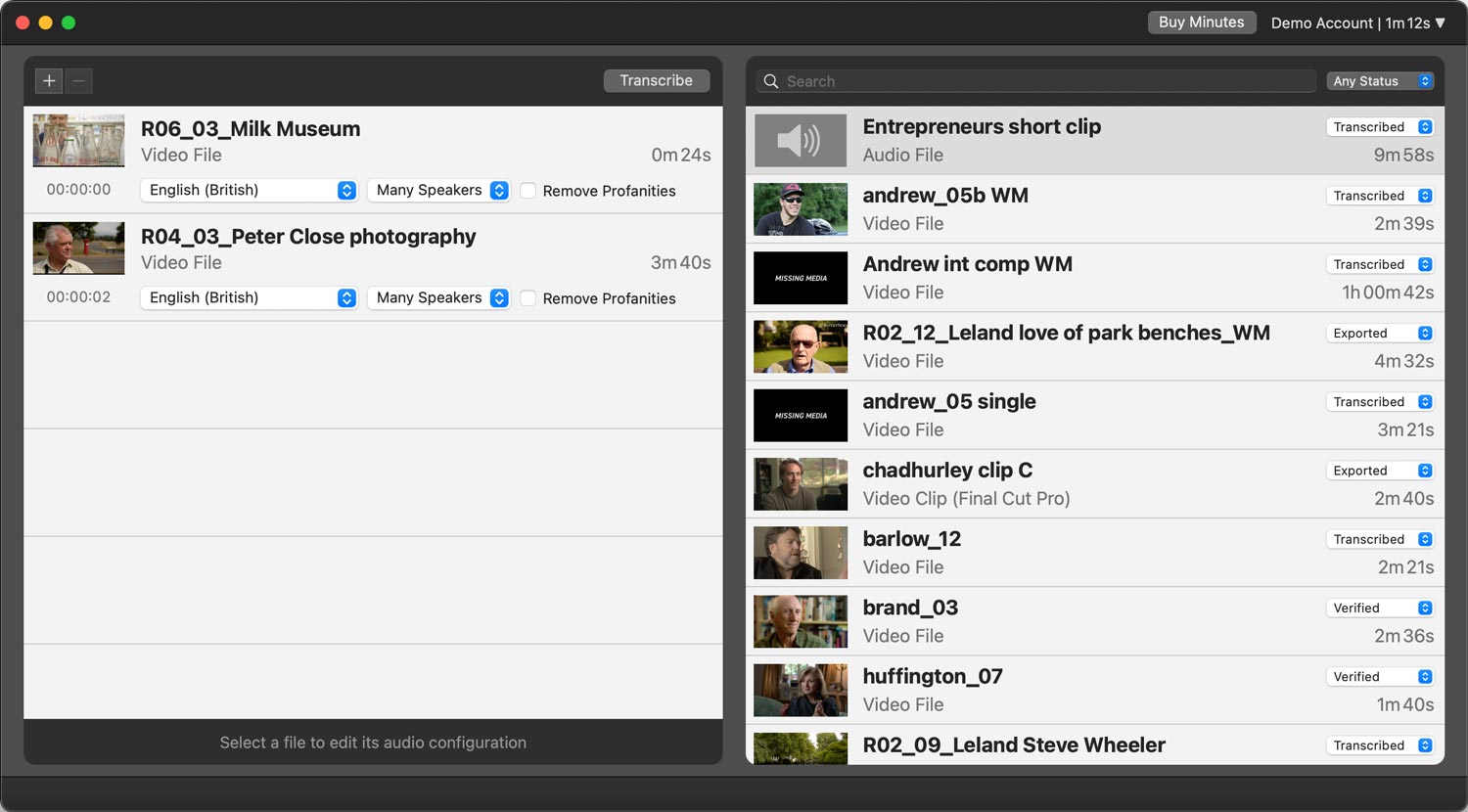
Task: Click the plus icon to add a file
Action: coord(49,80)
